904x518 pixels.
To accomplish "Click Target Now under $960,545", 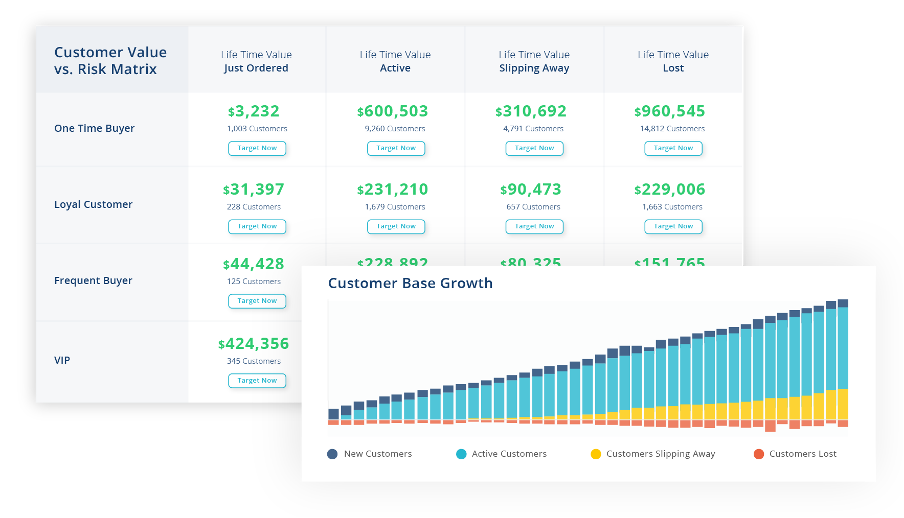I will coord(673,148).
